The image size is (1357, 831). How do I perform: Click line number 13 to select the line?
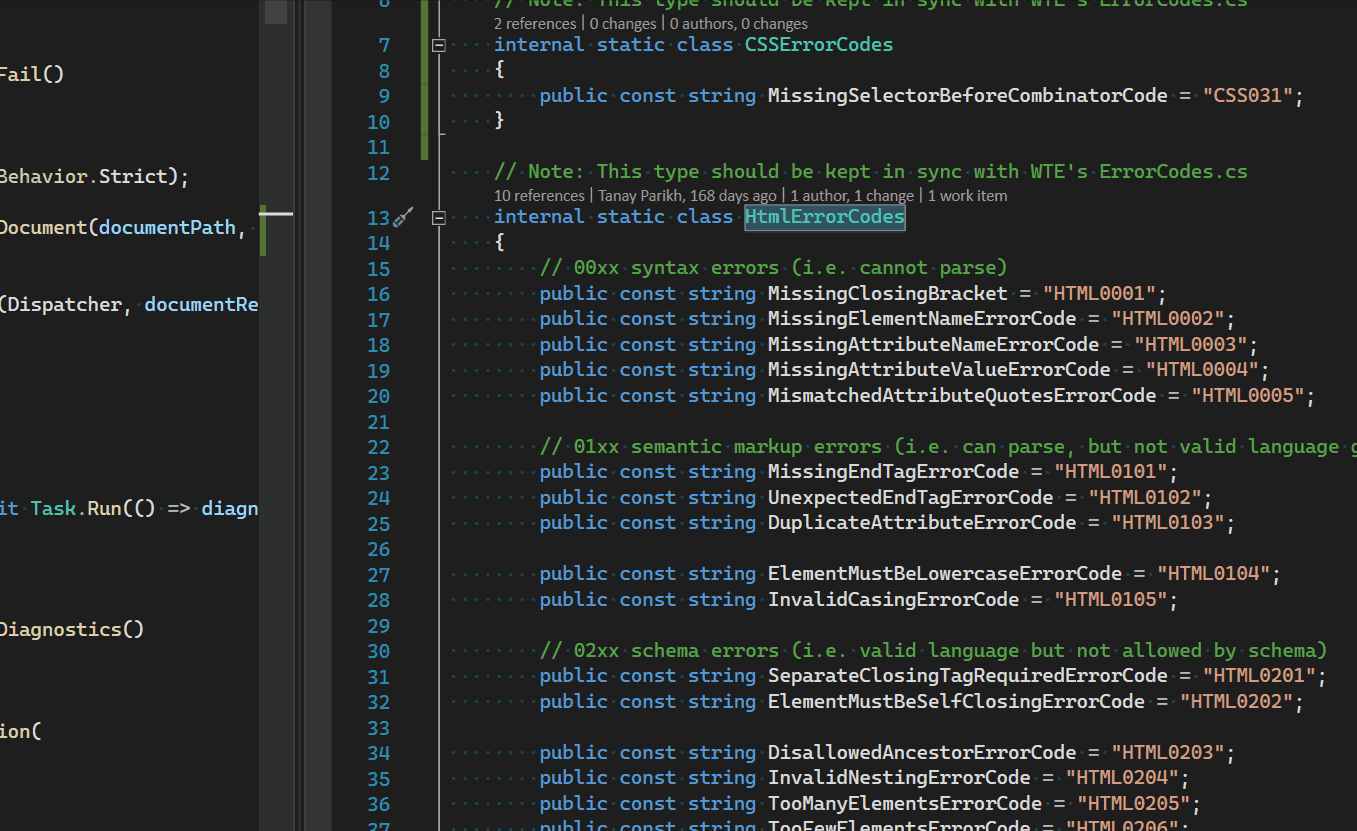coord(378,216)
